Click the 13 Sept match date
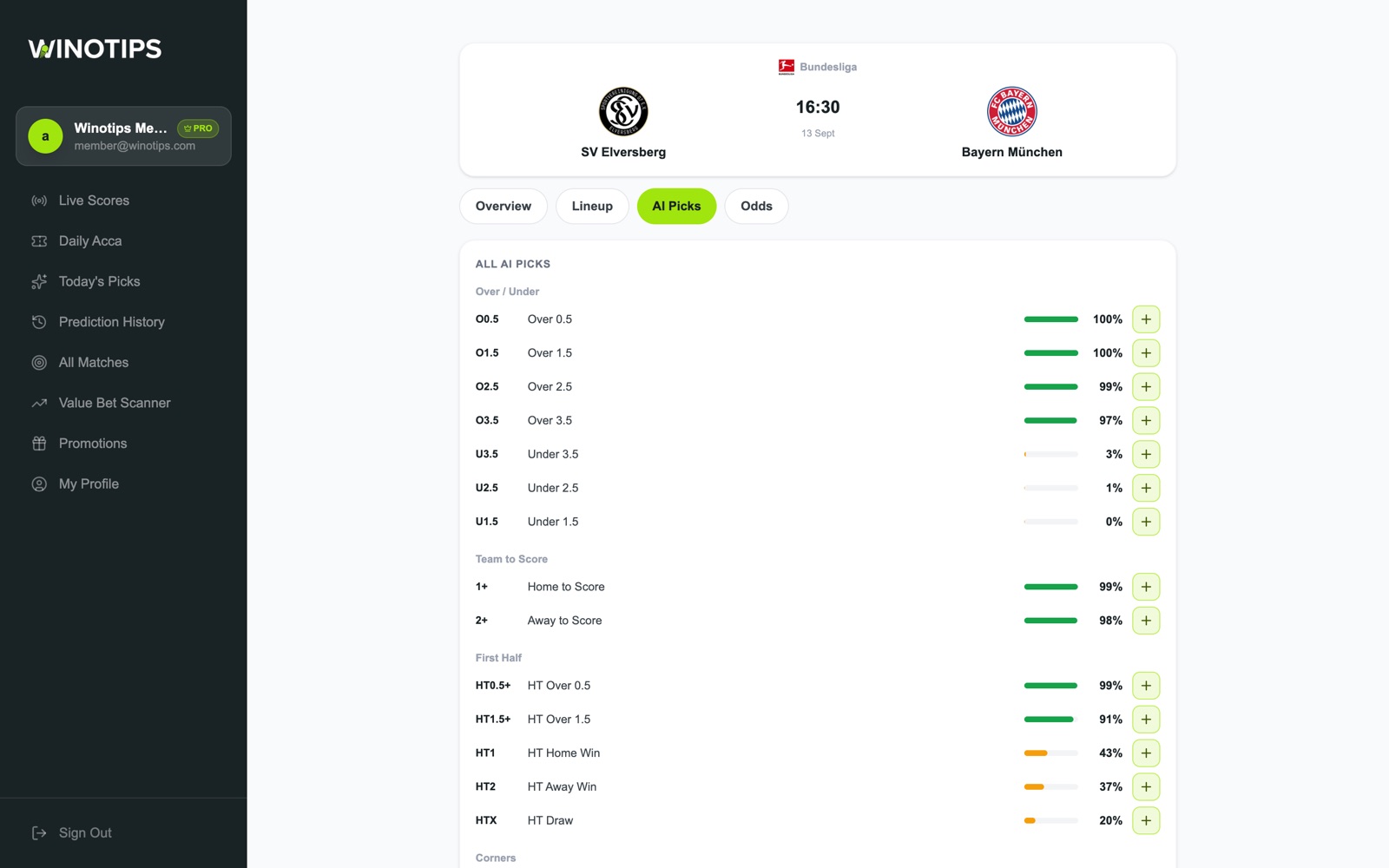This screenshot has height=868, width=1389. click(x=818, y=134)
